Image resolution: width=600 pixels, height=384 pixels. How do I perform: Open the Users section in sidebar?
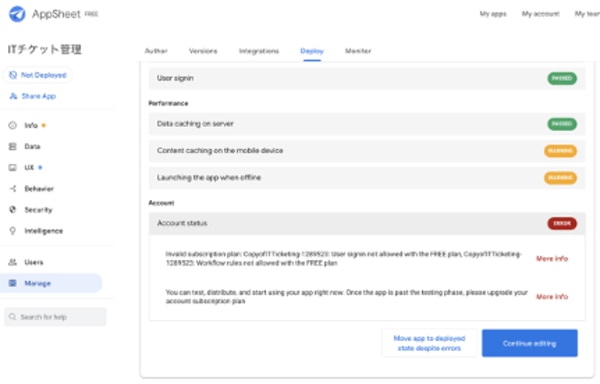tap(34, 262)
